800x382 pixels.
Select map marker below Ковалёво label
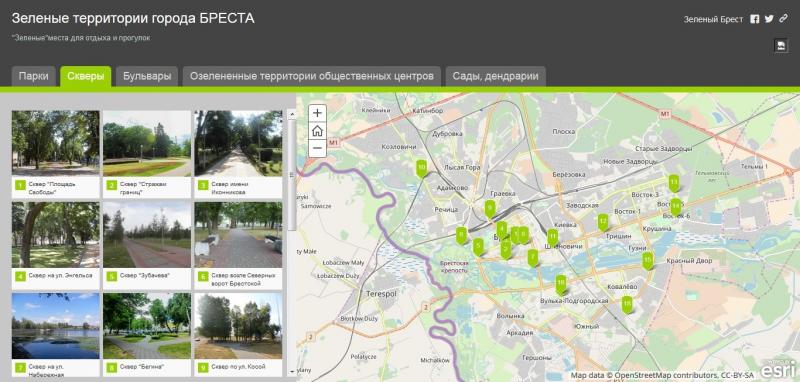tap(628, 305)
